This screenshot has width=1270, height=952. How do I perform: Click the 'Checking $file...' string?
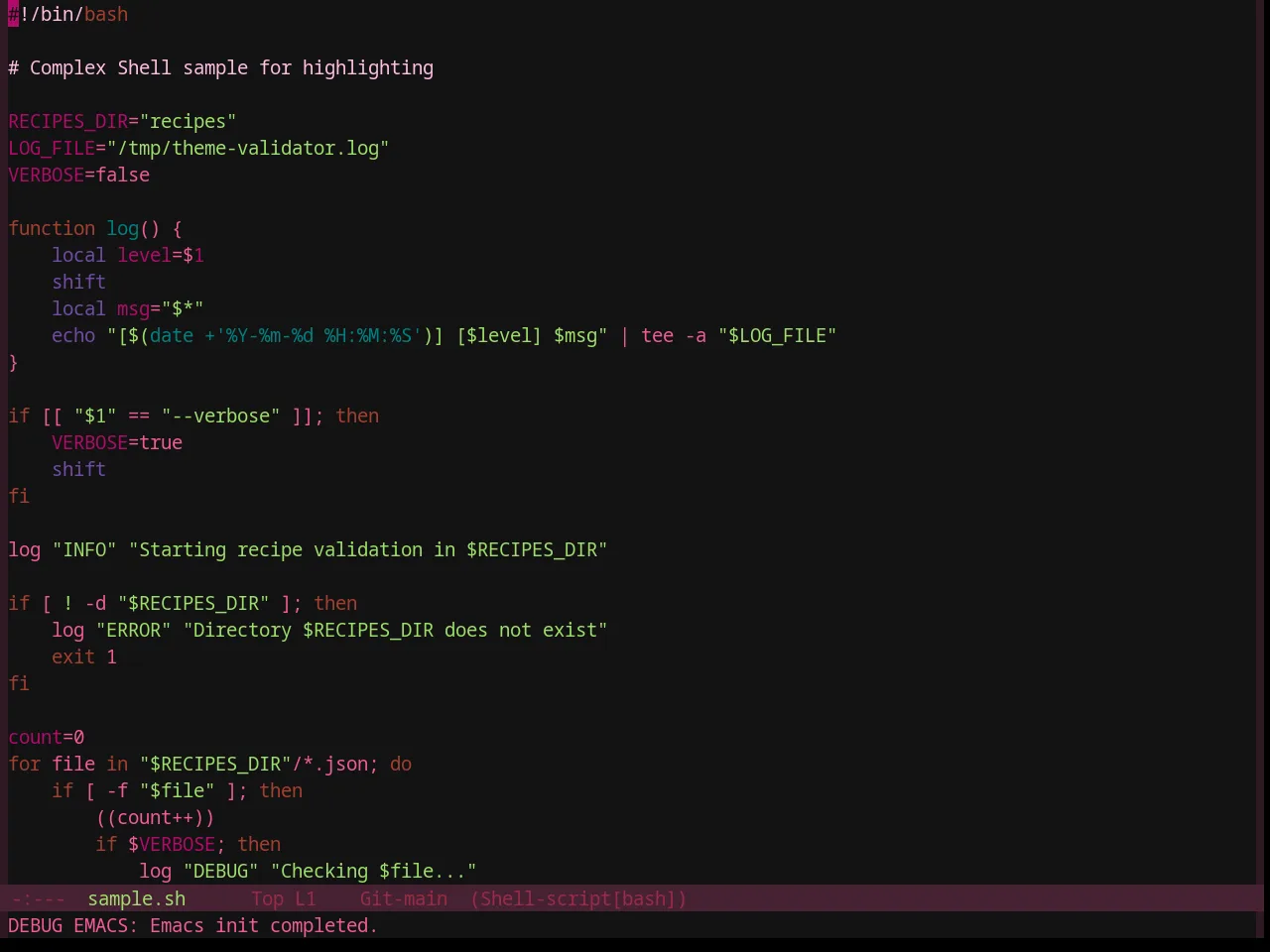tap(373, 871)
